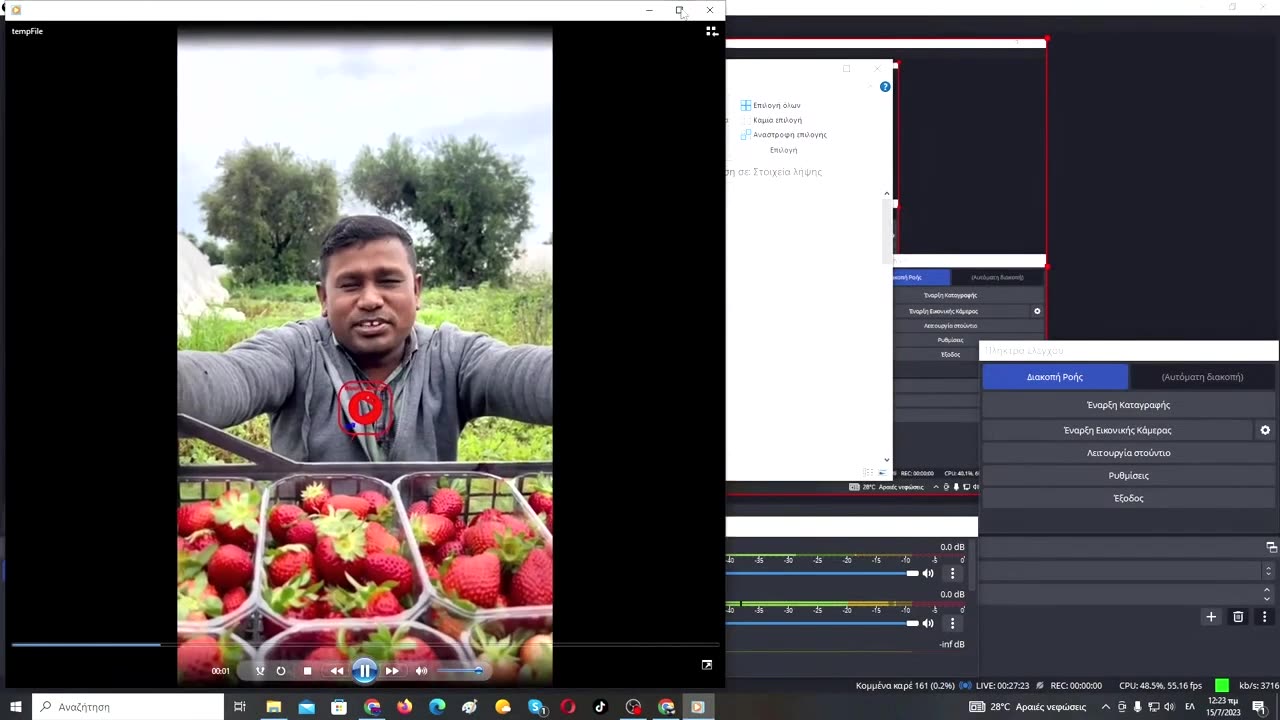
Task: Open TikTok from the taskbar
Action: (x=600, y=707)
